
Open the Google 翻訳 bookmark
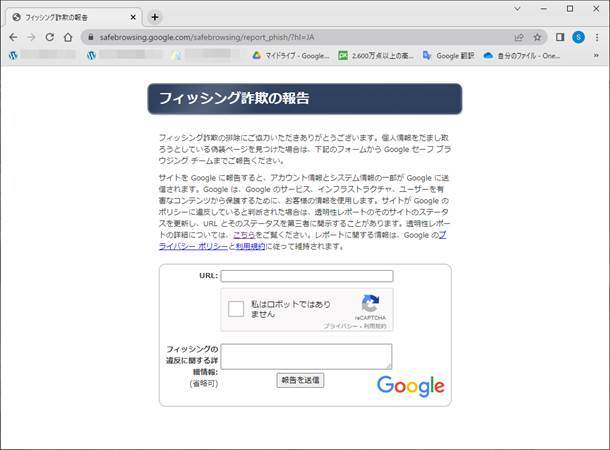tap(453, 56)
